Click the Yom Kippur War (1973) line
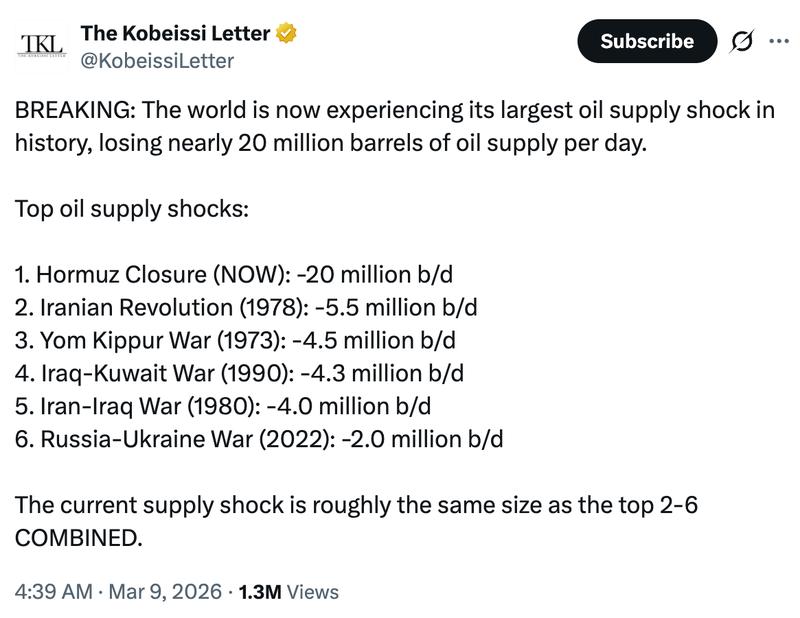The height and width of the screenshot is (618, 800). click(230, 339)
